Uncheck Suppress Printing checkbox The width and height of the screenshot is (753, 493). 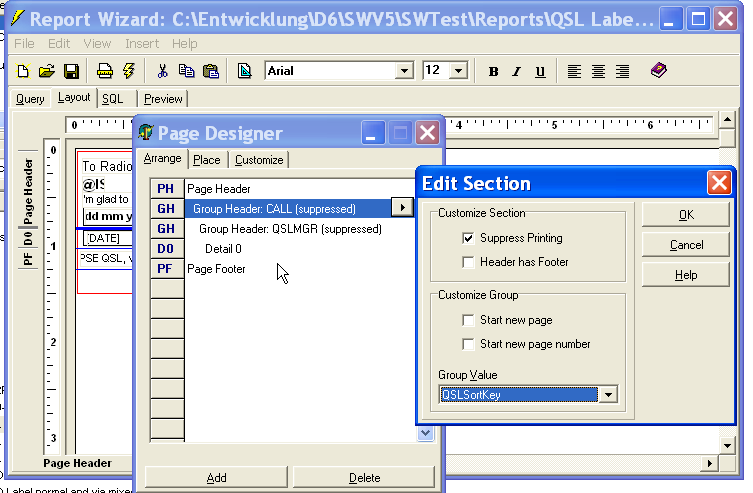[468, 239]
